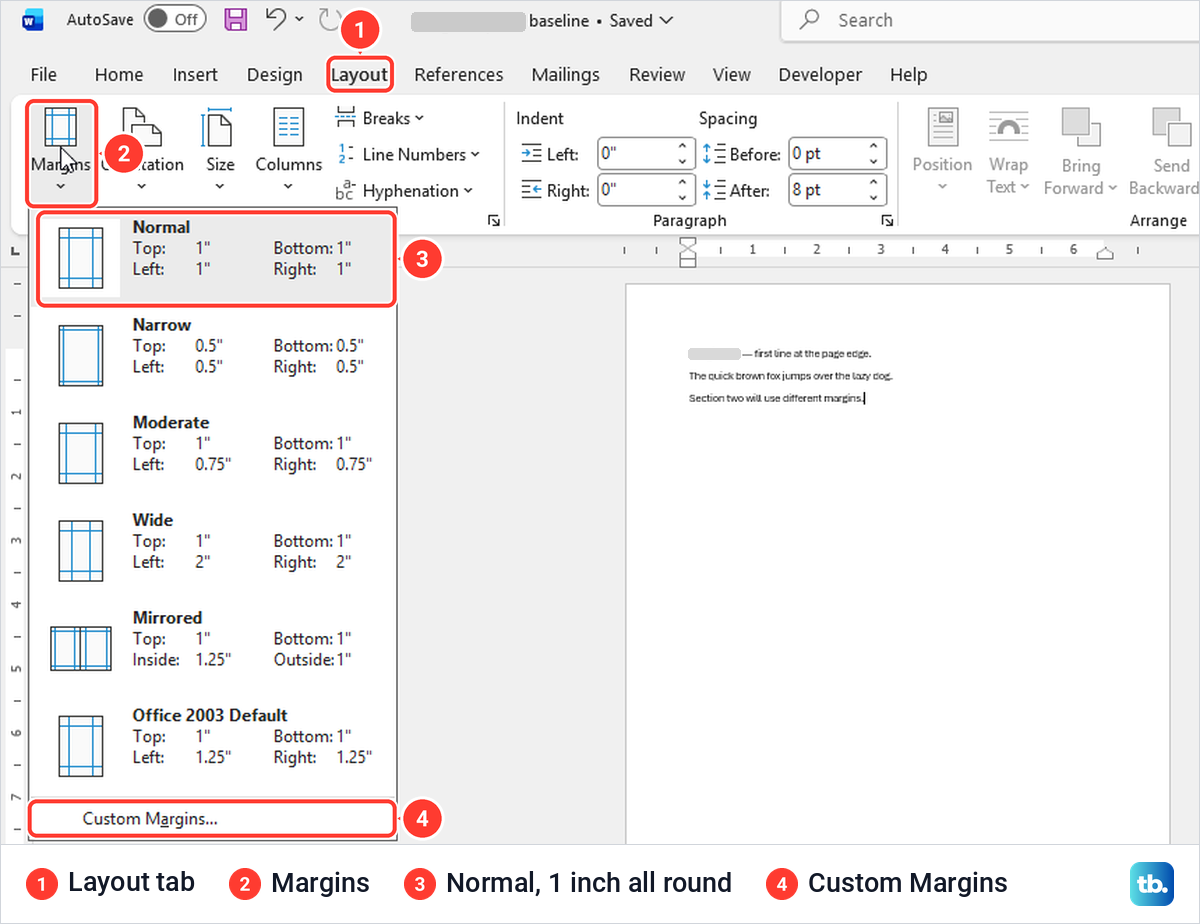This screenshot has height=924, width=1200.
Task: Click the Wrap Text button
Action: (x=1008, y=152)
